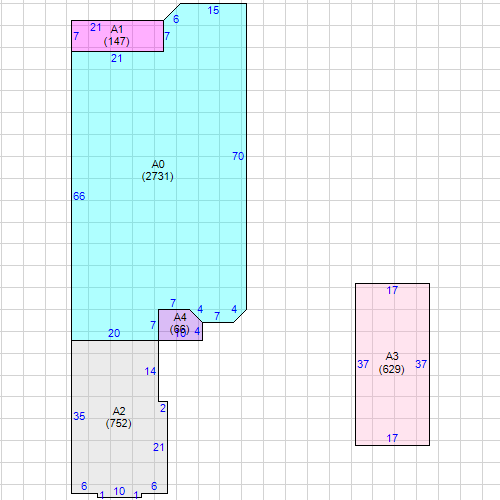
Task: Click the 14 dimension on A2's right edge
Action: point(150,371)
